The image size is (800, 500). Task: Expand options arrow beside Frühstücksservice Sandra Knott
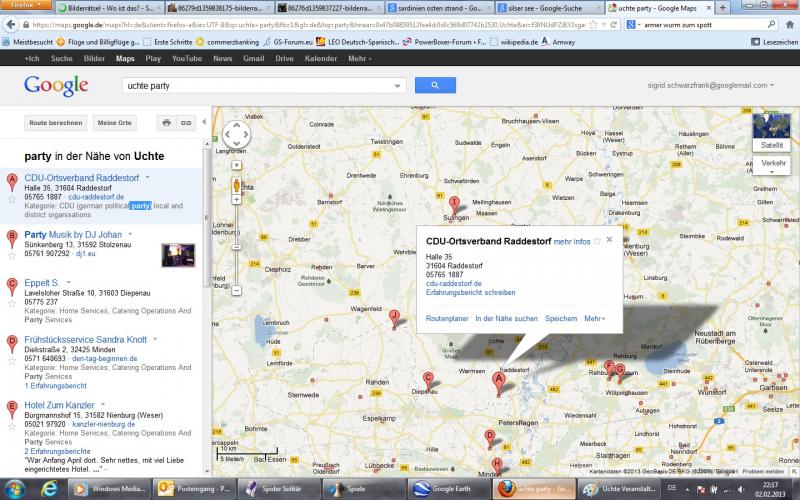point(155,339)
